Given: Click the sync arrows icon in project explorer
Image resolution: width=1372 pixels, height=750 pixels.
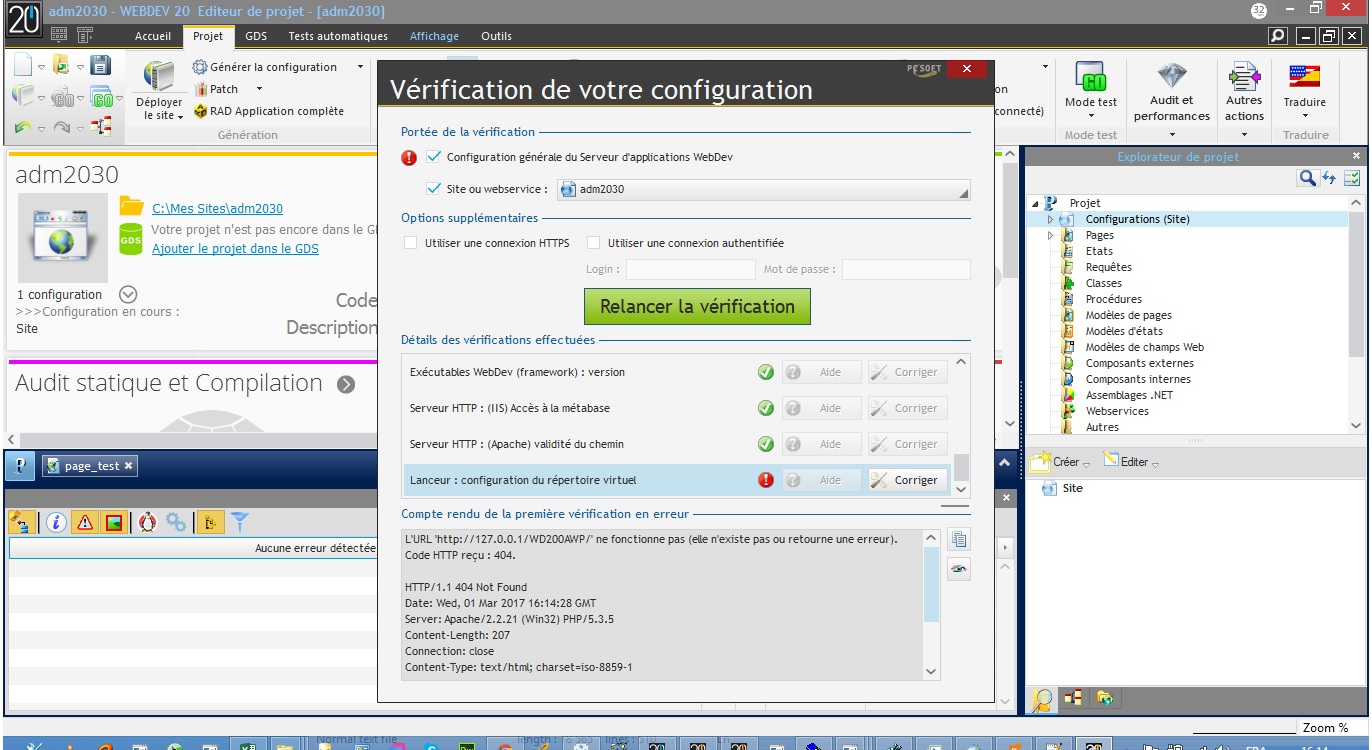Looking at the screenshot, I should point(1329,178).
